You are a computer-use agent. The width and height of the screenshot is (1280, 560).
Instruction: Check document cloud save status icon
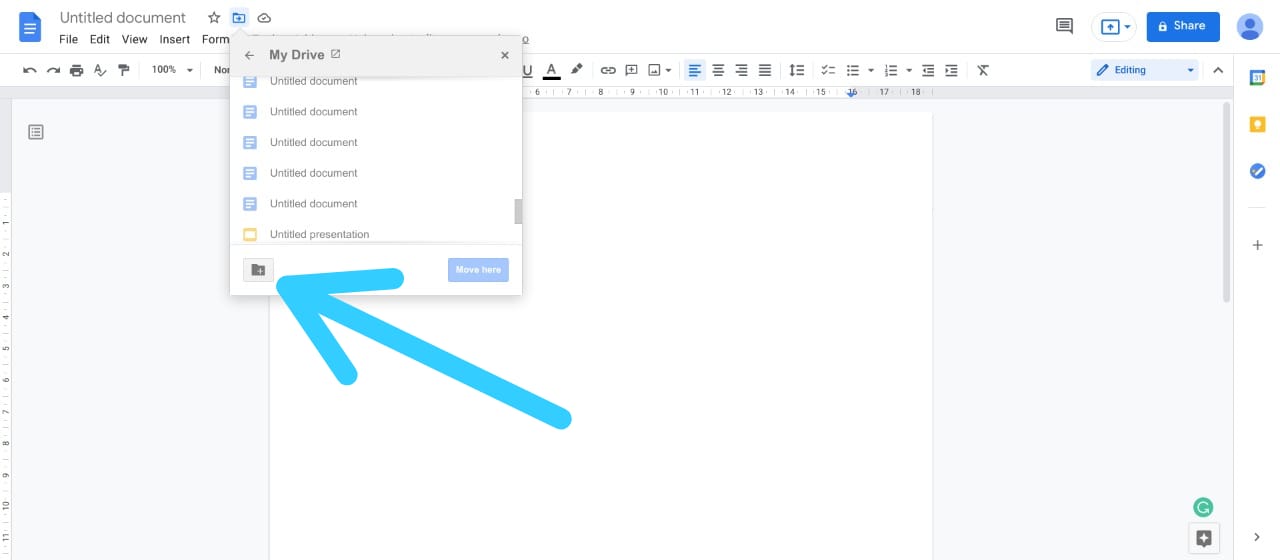tap(264, 18)
